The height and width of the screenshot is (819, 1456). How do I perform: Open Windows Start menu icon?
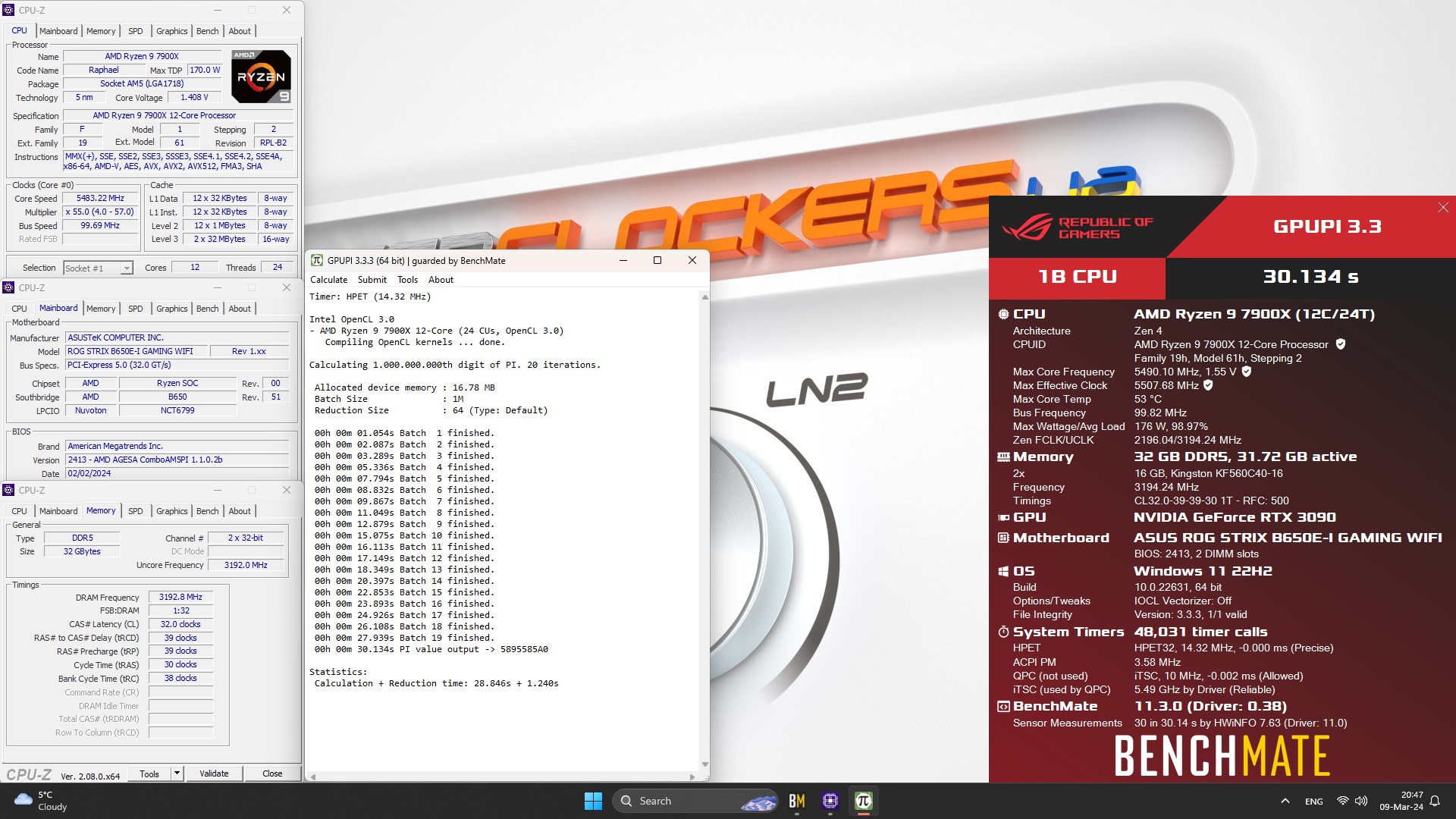593,801
